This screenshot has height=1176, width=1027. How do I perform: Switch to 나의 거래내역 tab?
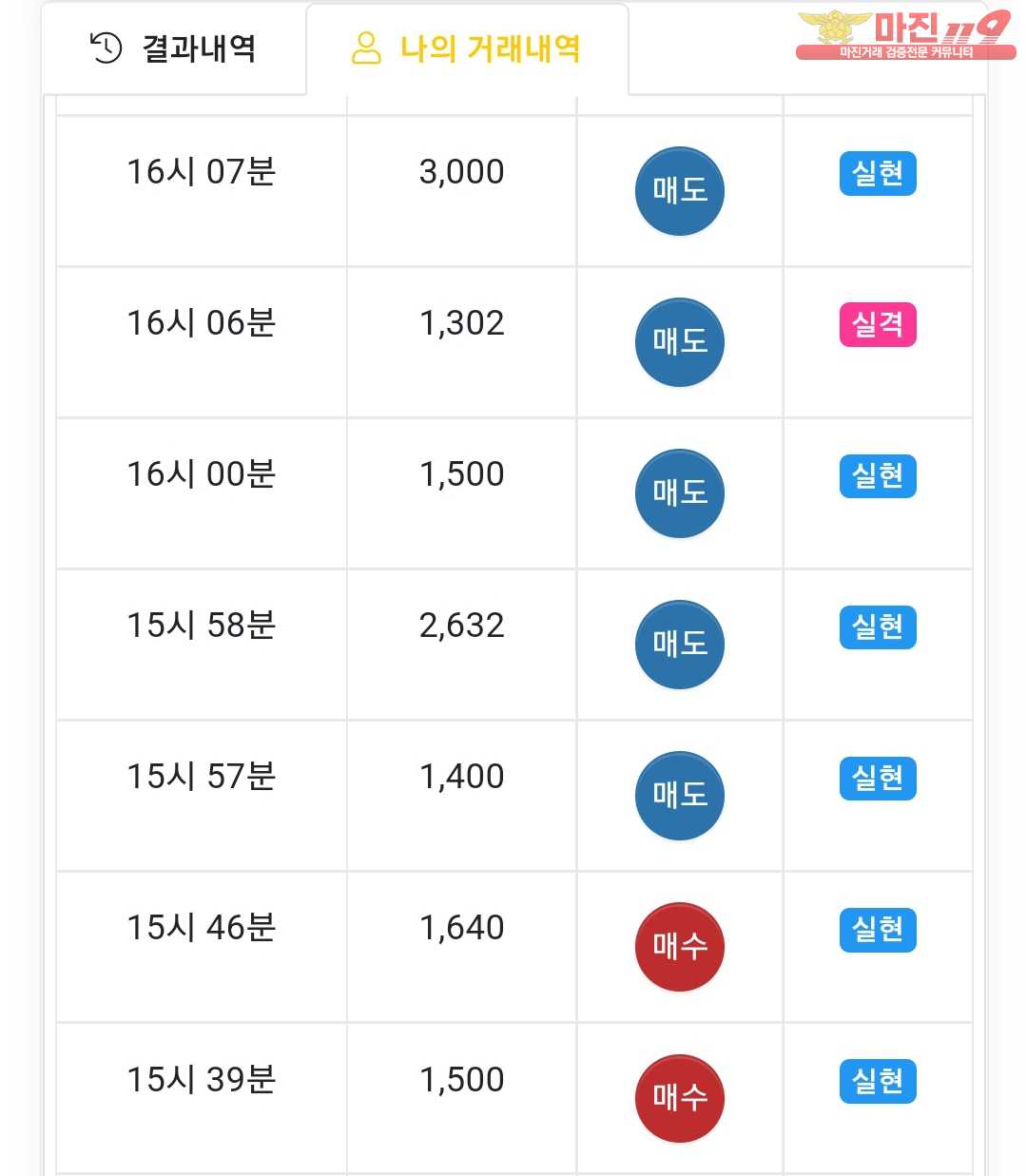(467, 48)
